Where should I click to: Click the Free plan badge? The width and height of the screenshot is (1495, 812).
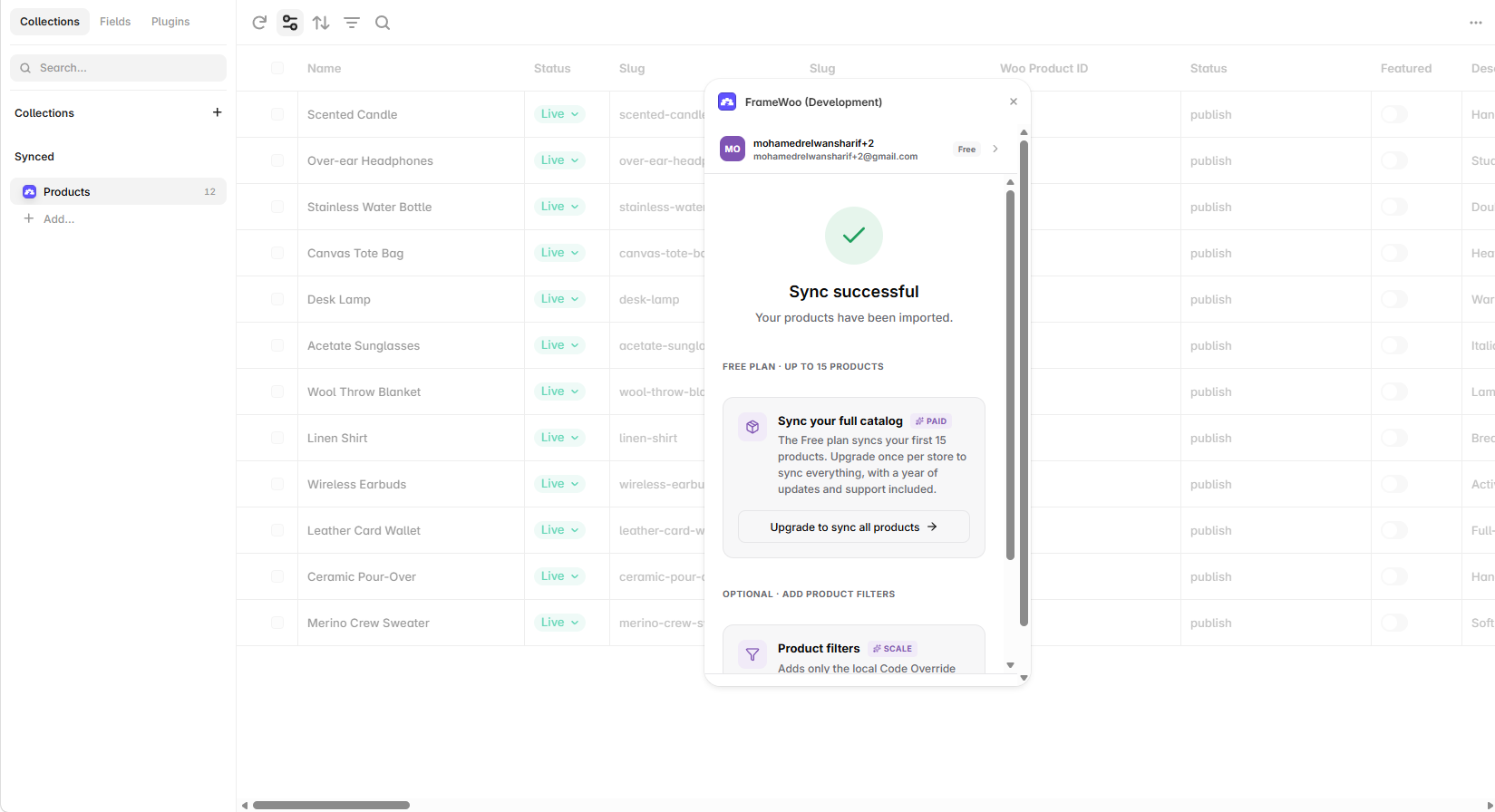[966, 149]
